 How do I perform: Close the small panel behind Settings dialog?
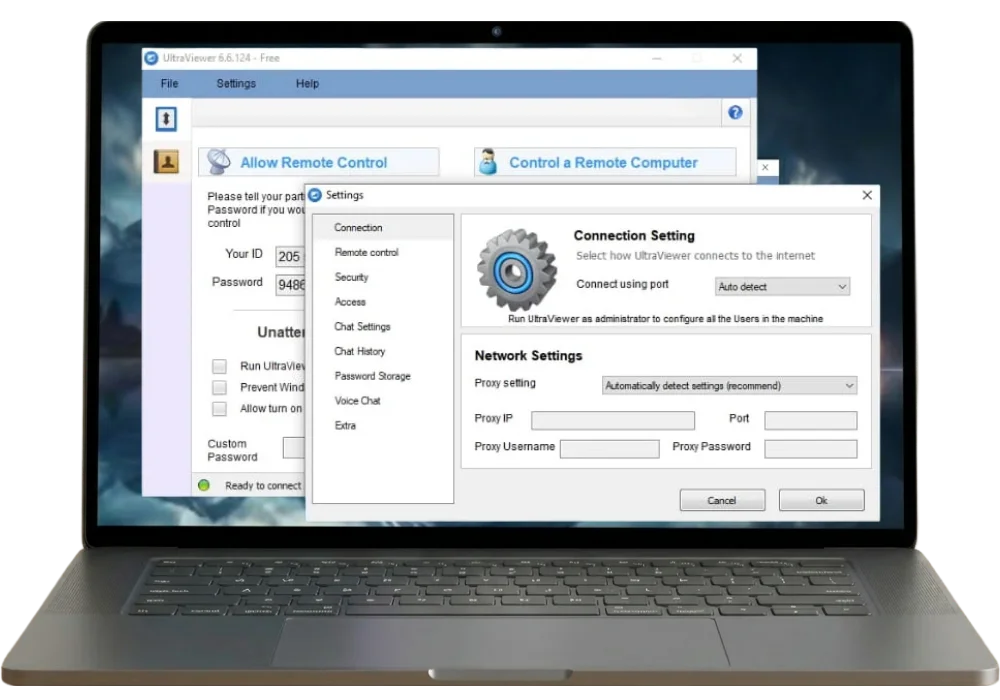click(765, 167)
